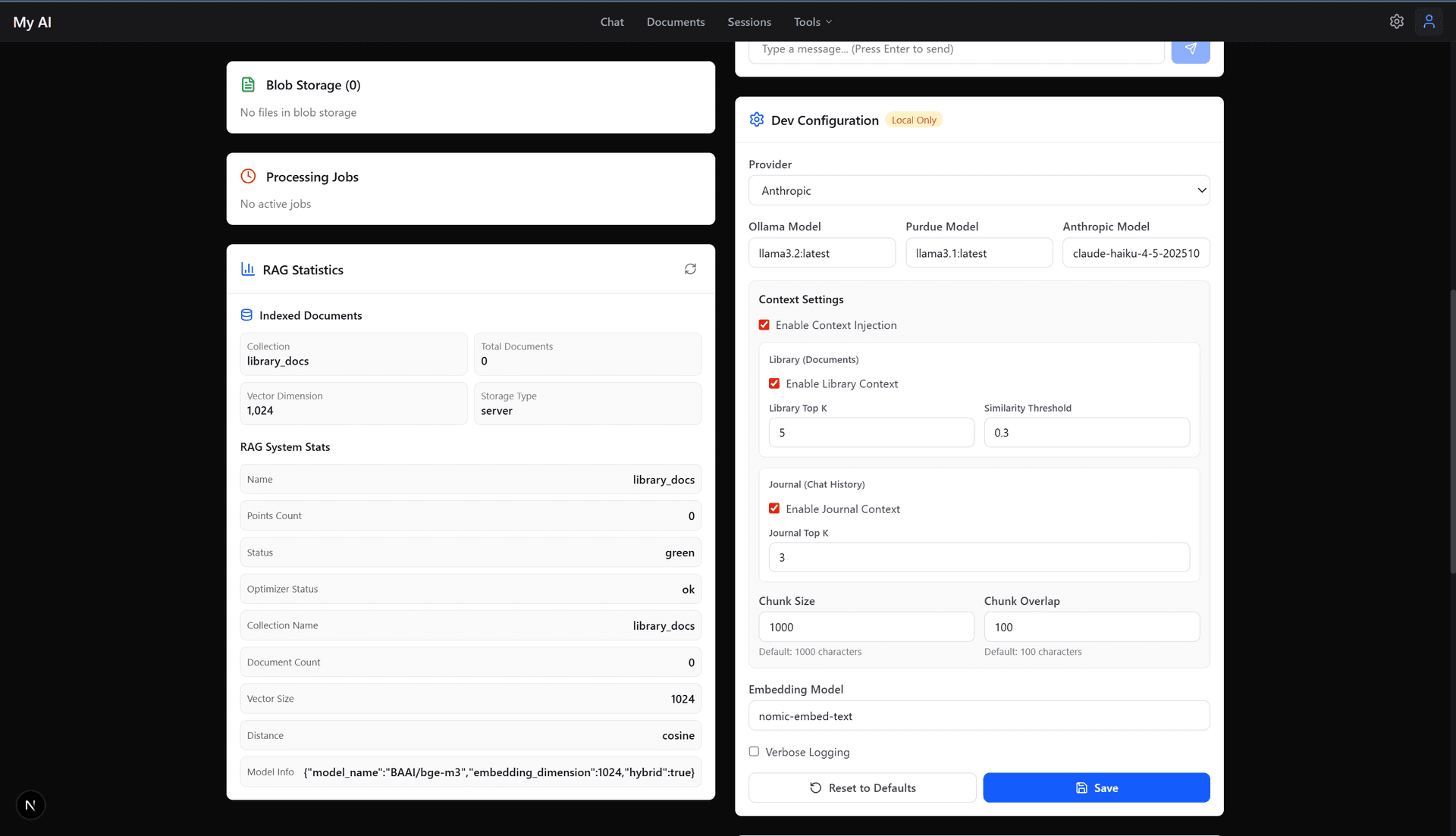1456x836 pixels.
Task: Switch to the Documents tab
Action: click(675, 21)
